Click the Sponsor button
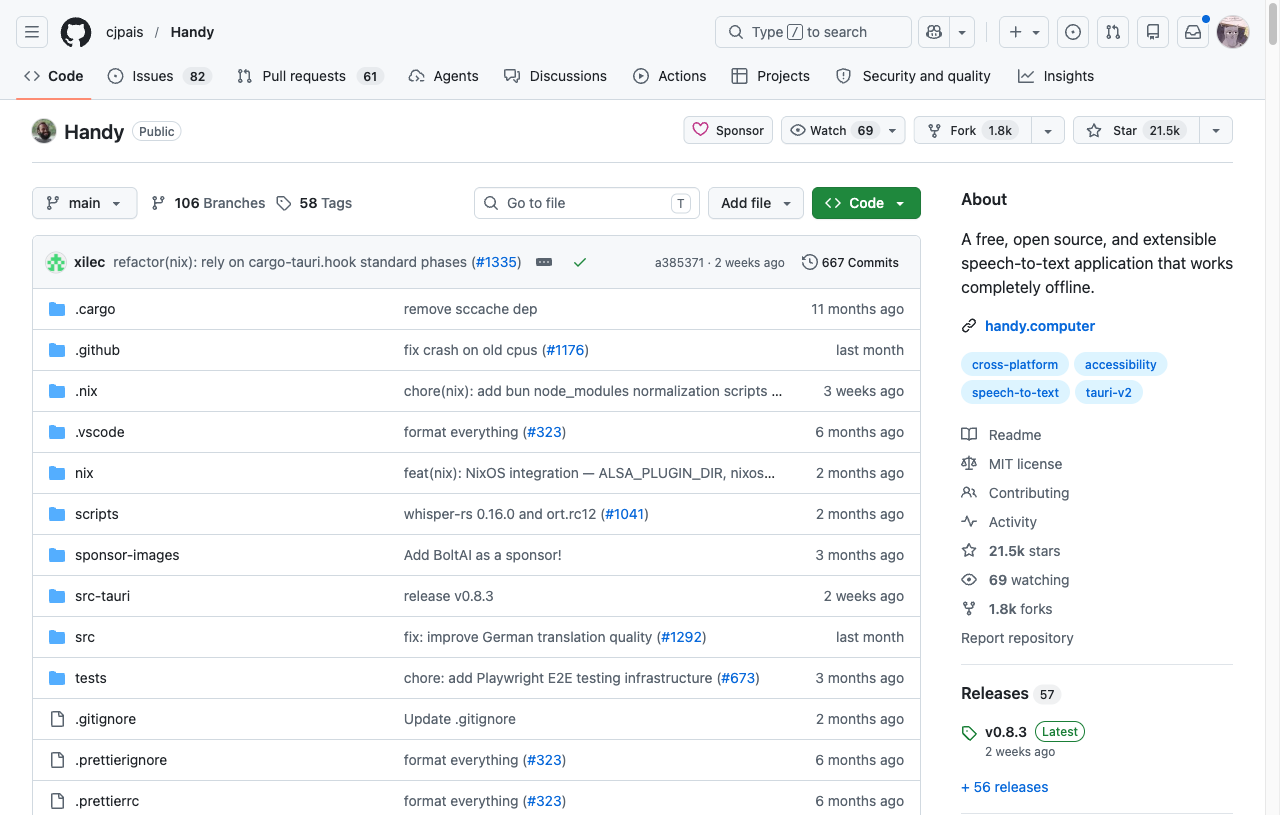 point(728,131)
